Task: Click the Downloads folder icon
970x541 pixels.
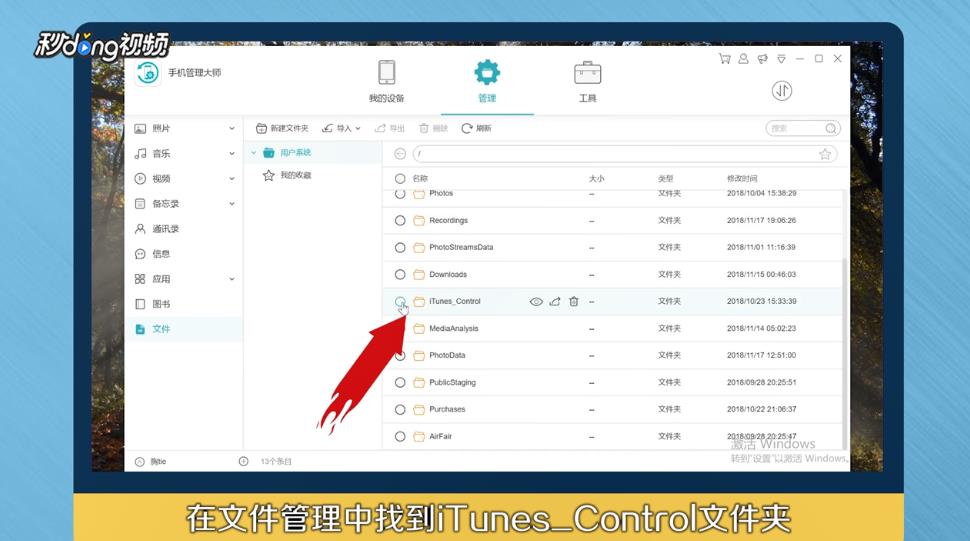Action: (x=419, y=275)
